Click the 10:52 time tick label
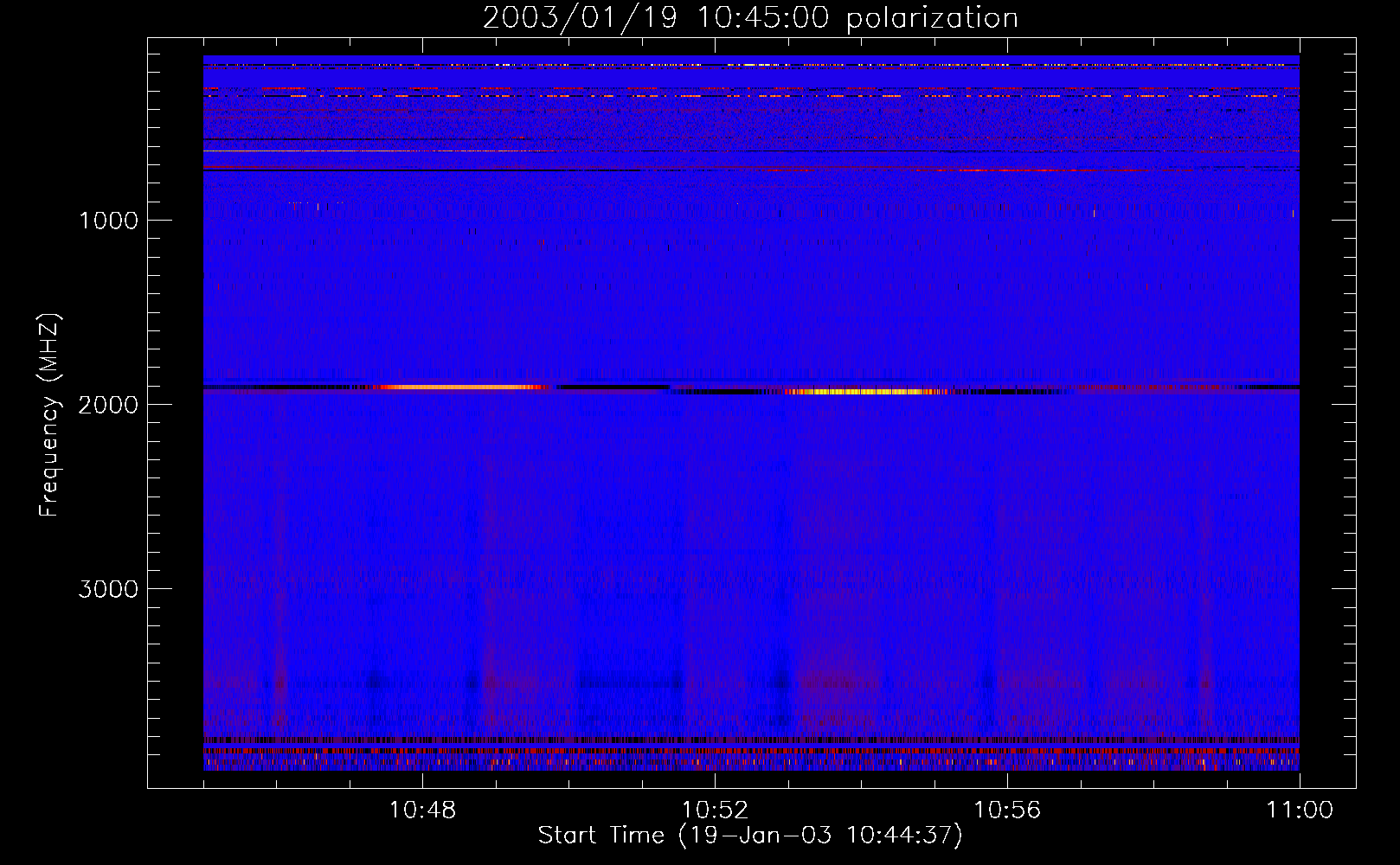The width and height of the screenshot is (1400, 865). (715, 811)
